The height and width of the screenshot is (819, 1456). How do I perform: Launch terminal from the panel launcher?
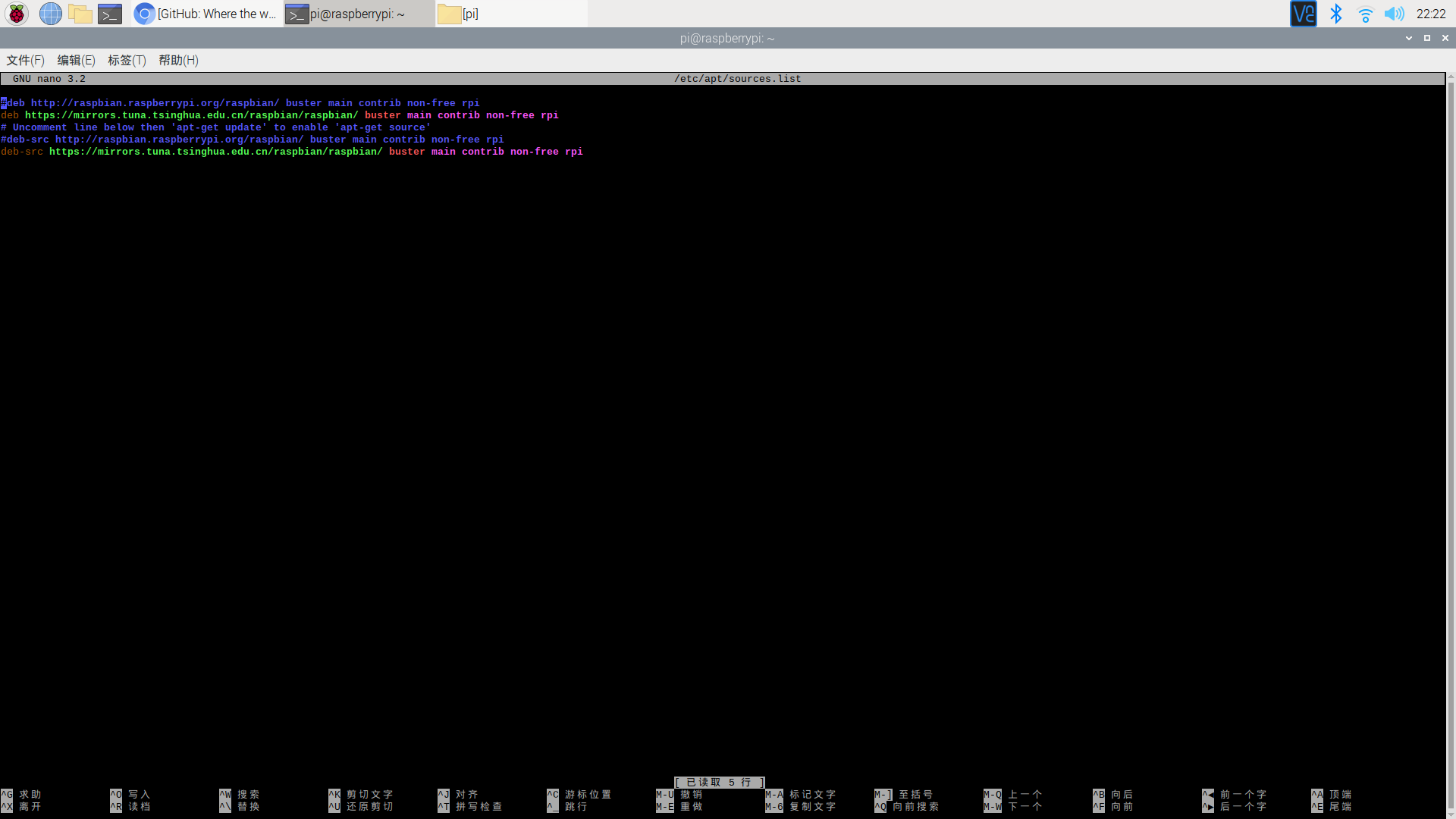pyautogui.click(x=110, y=14)
